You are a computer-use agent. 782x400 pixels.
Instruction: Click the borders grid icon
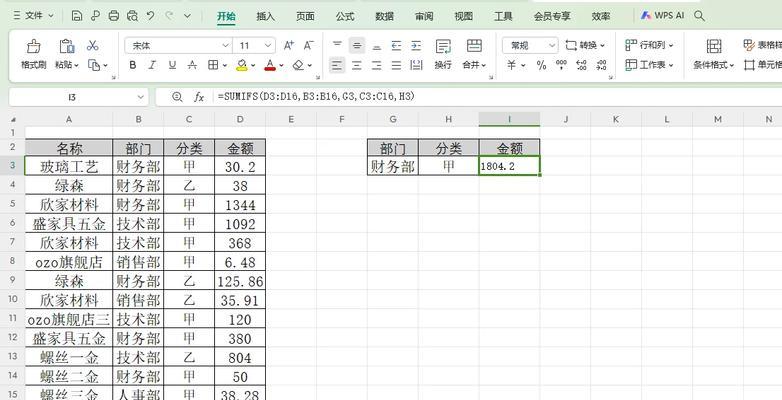(213, 65)
